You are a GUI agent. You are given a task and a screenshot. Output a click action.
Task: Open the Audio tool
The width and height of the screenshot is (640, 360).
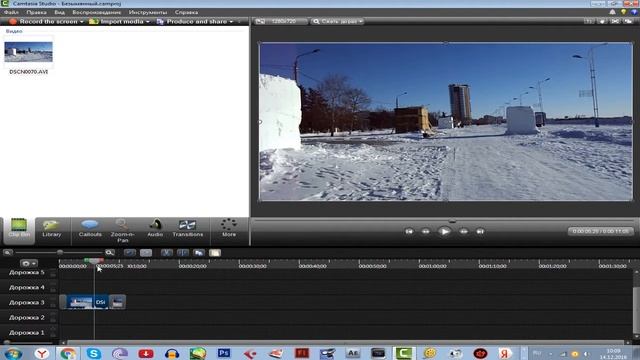point(155,229)
